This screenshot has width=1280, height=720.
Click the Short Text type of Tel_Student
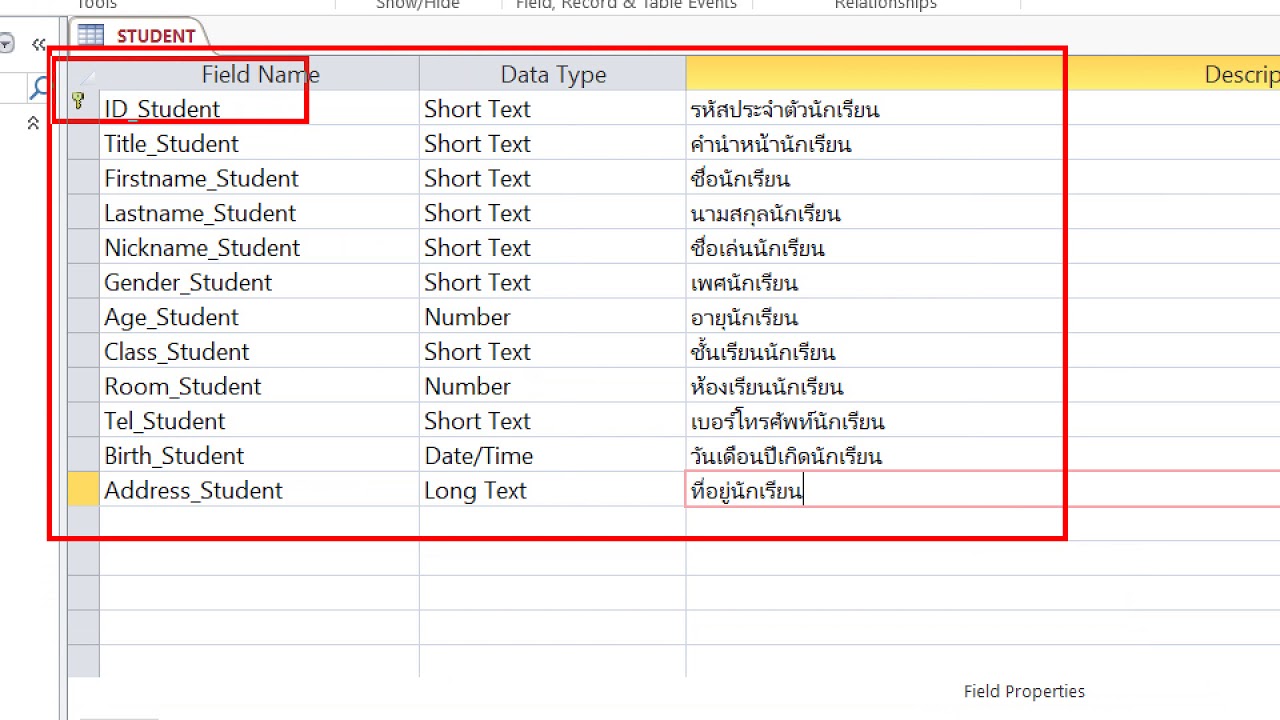[x=553, y=421]
